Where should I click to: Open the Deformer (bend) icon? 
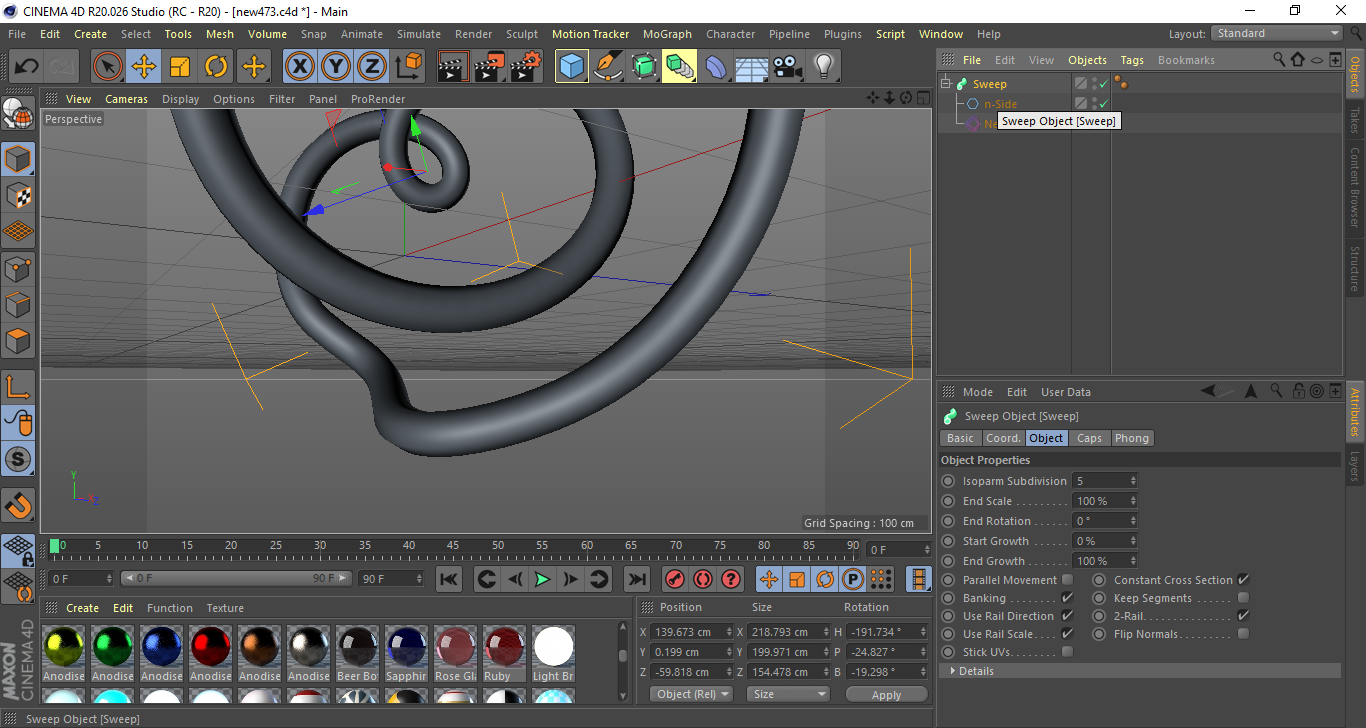(716, 67)
